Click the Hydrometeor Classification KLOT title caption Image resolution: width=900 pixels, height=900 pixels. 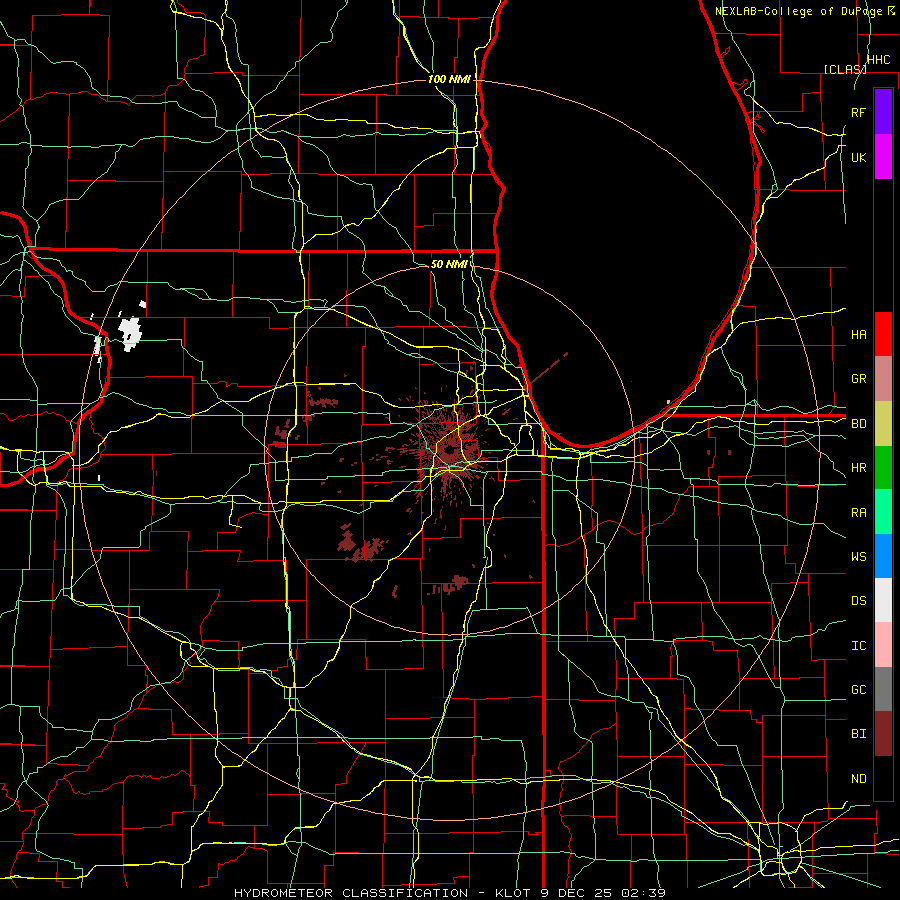pos(449,893)
